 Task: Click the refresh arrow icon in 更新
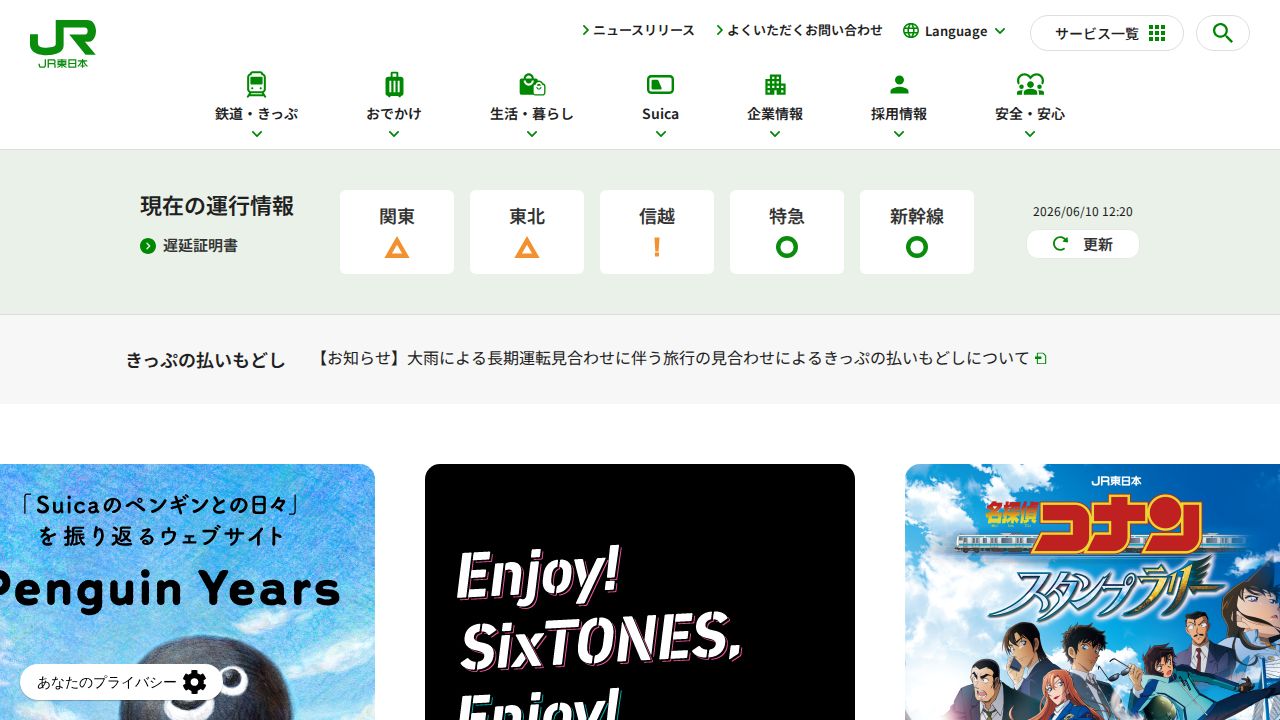click(1061, 244)
